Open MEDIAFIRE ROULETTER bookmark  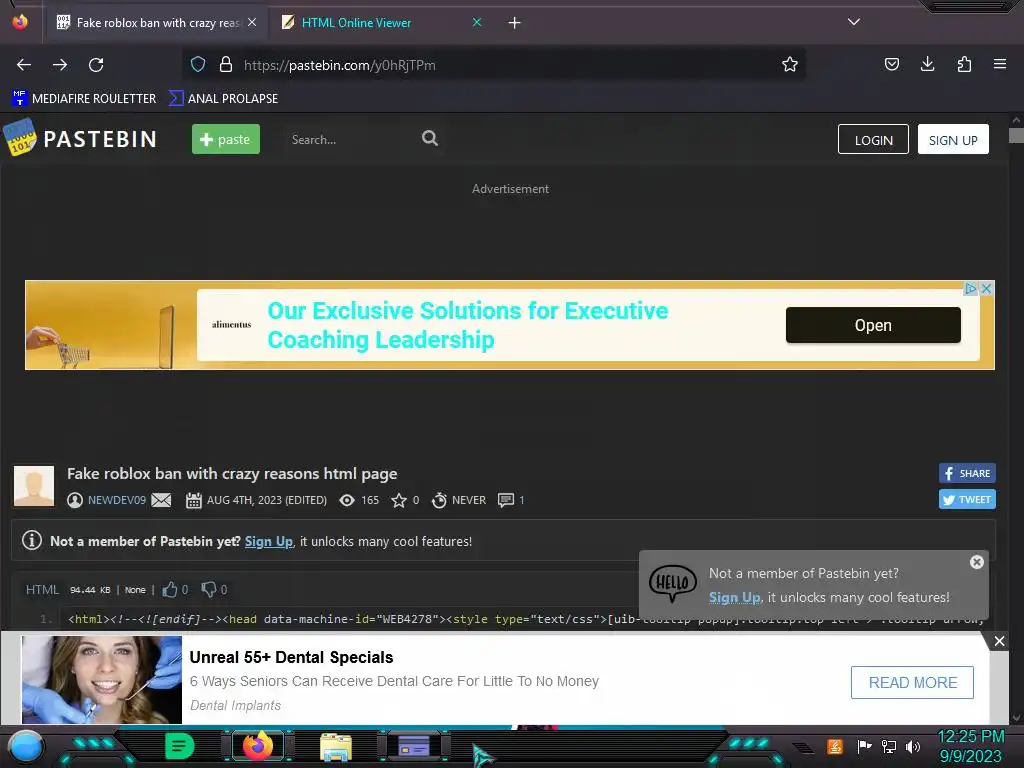point(84,99)
